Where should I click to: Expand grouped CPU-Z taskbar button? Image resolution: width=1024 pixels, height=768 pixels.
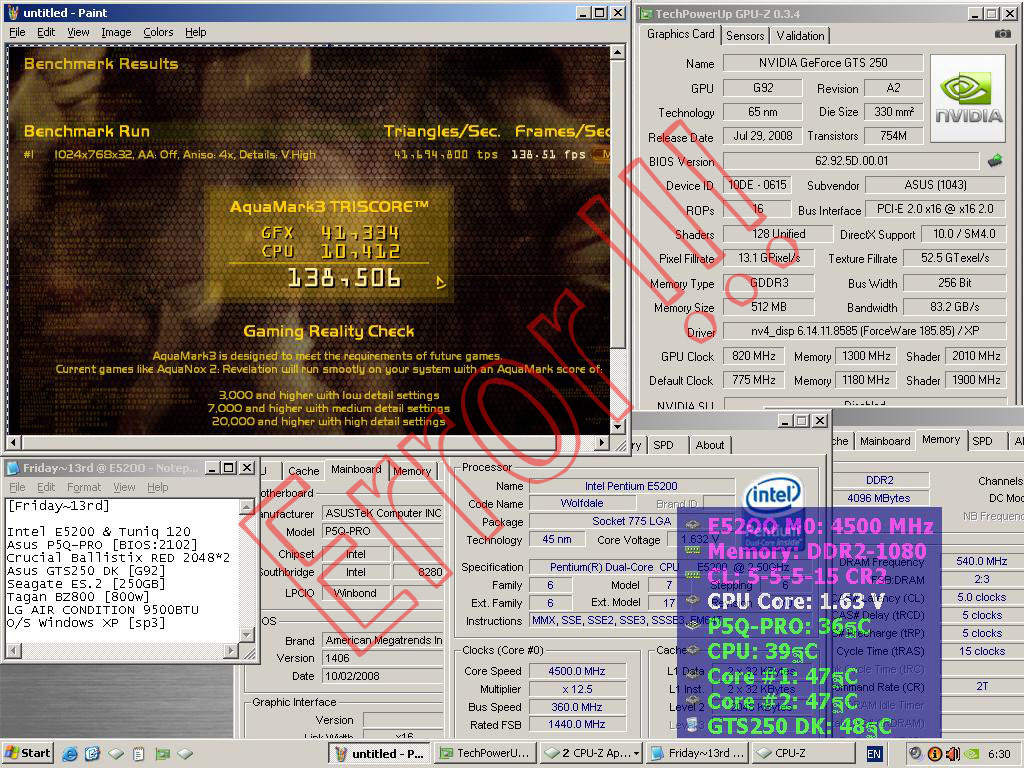pos(591,753)
